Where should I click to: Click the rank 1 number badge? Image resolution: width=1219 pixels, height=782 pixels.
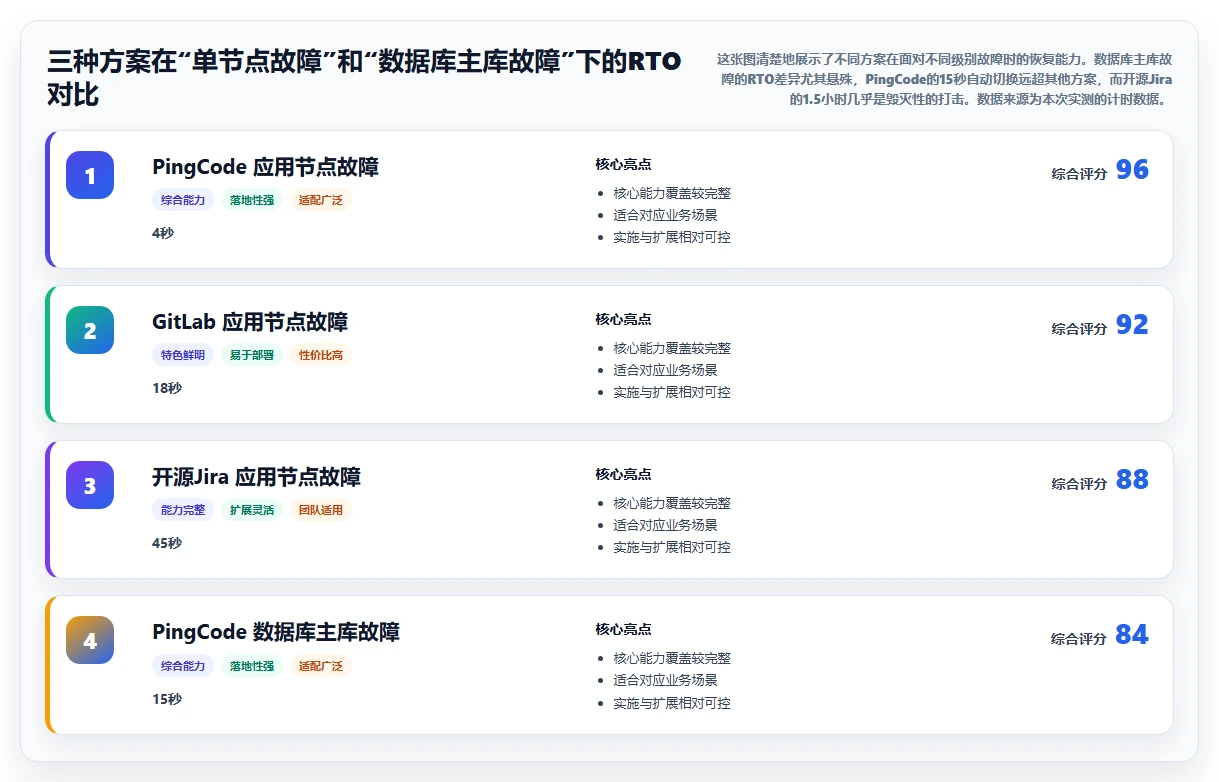click(90, 175)
